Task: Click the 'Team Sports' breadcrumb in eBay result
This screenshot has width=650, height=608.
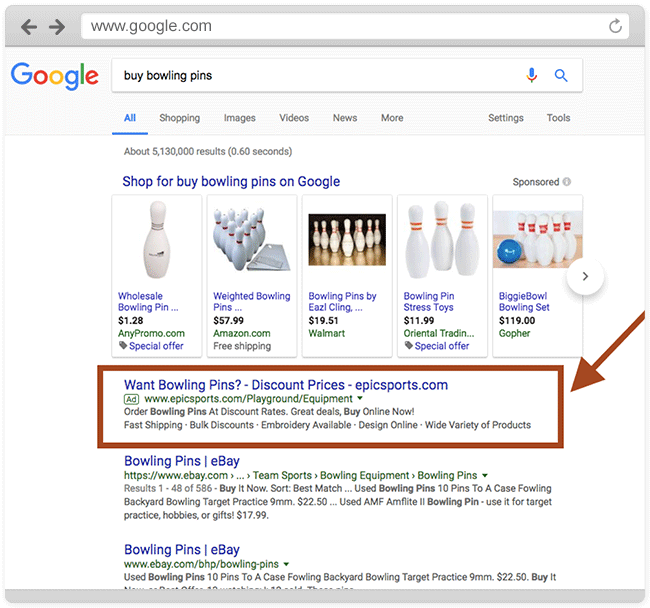Action: 282,475
